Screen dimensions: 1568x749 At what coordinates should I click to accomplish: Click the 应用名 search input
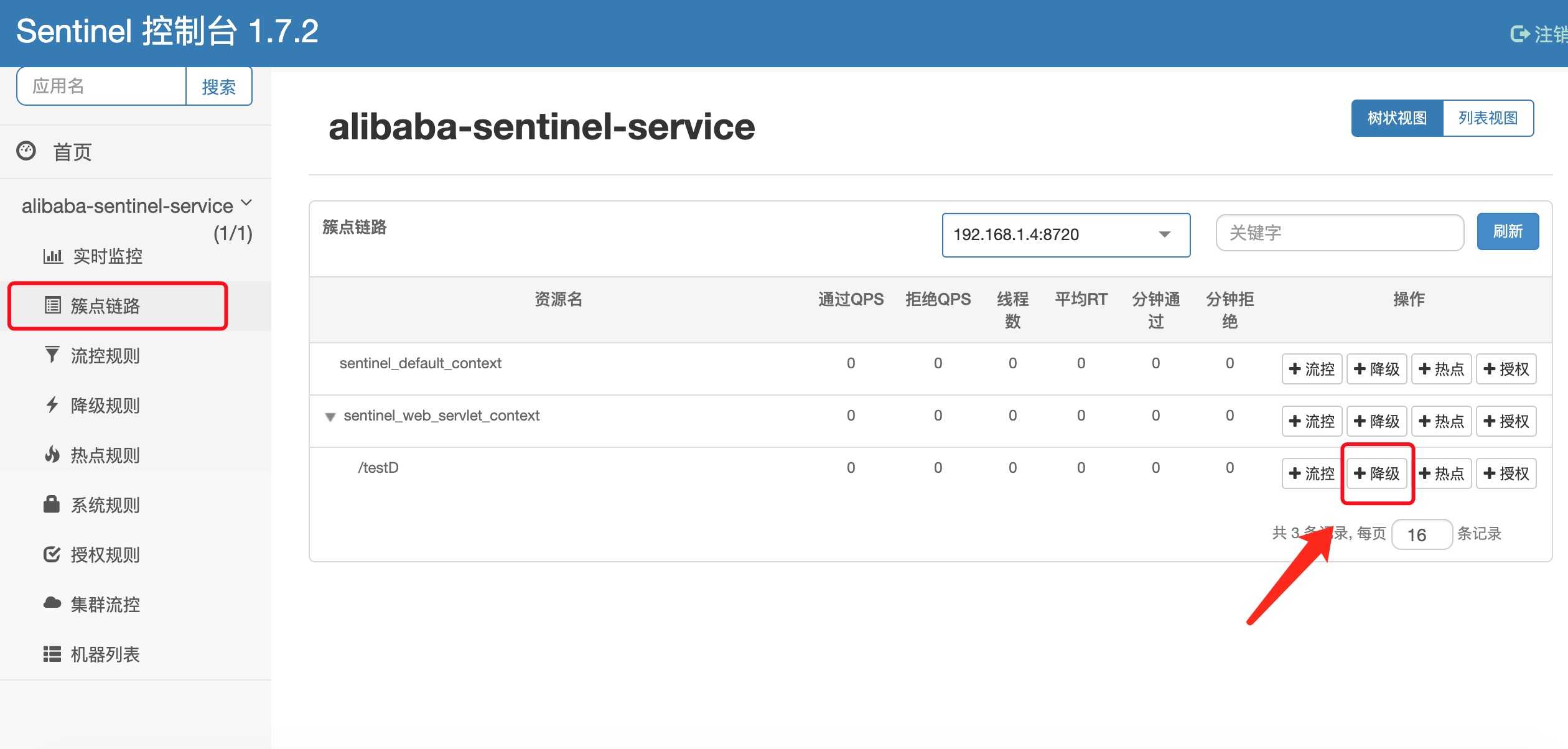pyautogui.click(x=101, y=86)
